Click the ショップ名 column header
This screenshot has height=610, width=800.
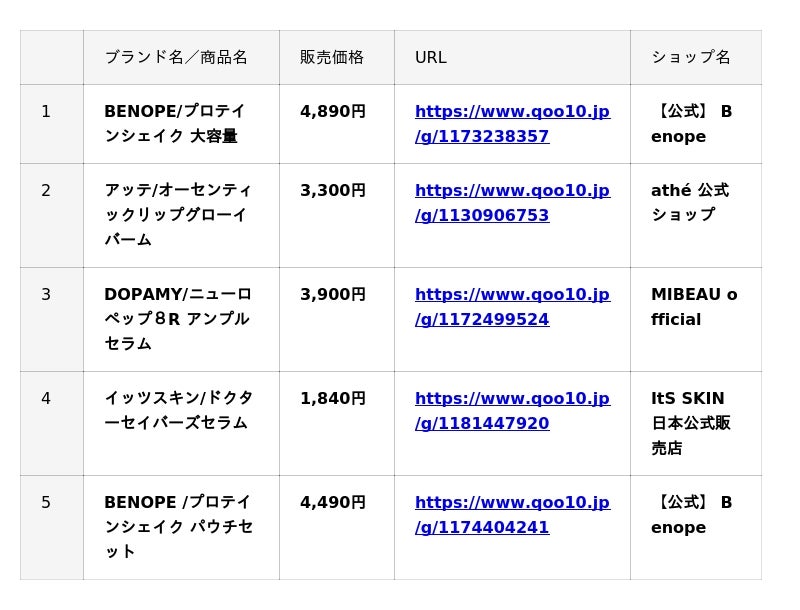[691, 57]
